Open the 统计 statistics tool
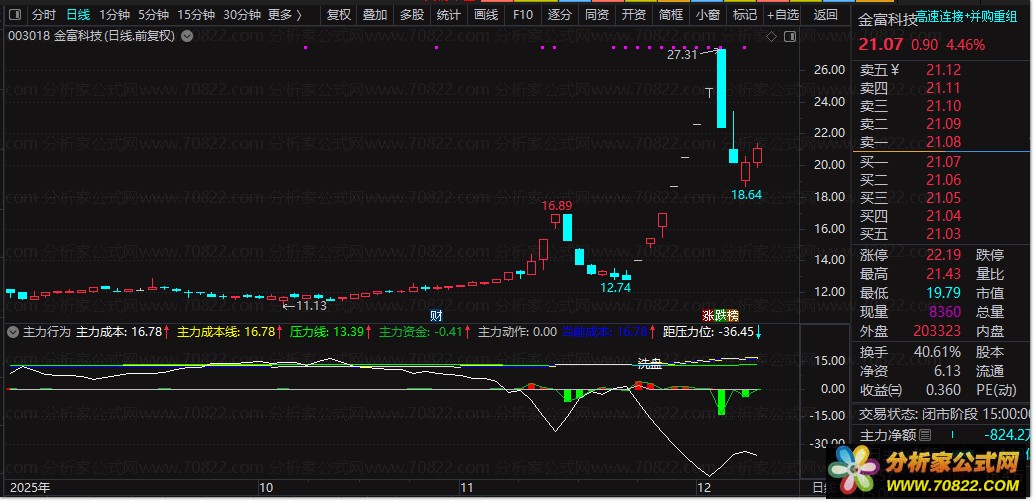The height and width of the screenshot is (502, 1036). pyautogui.click(x=449, y=15)
